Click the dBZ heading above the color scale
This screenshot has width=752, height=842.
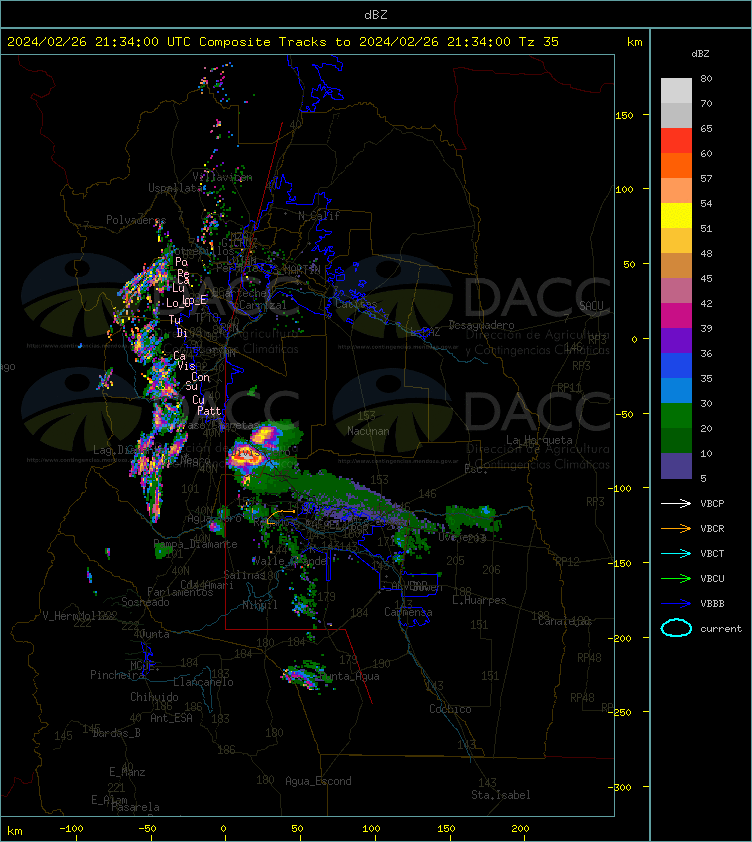(700, 54)
